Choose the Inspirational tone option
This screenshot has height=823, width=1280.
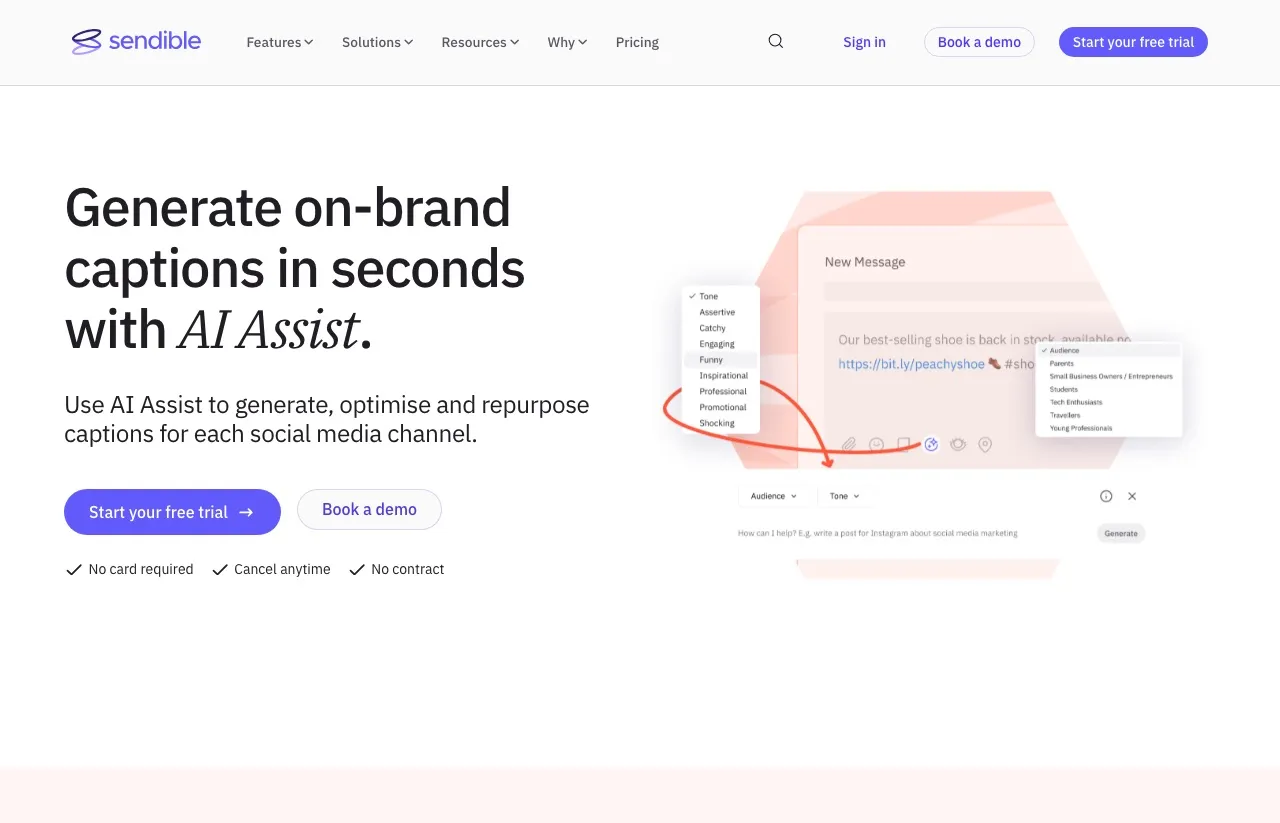723,376
